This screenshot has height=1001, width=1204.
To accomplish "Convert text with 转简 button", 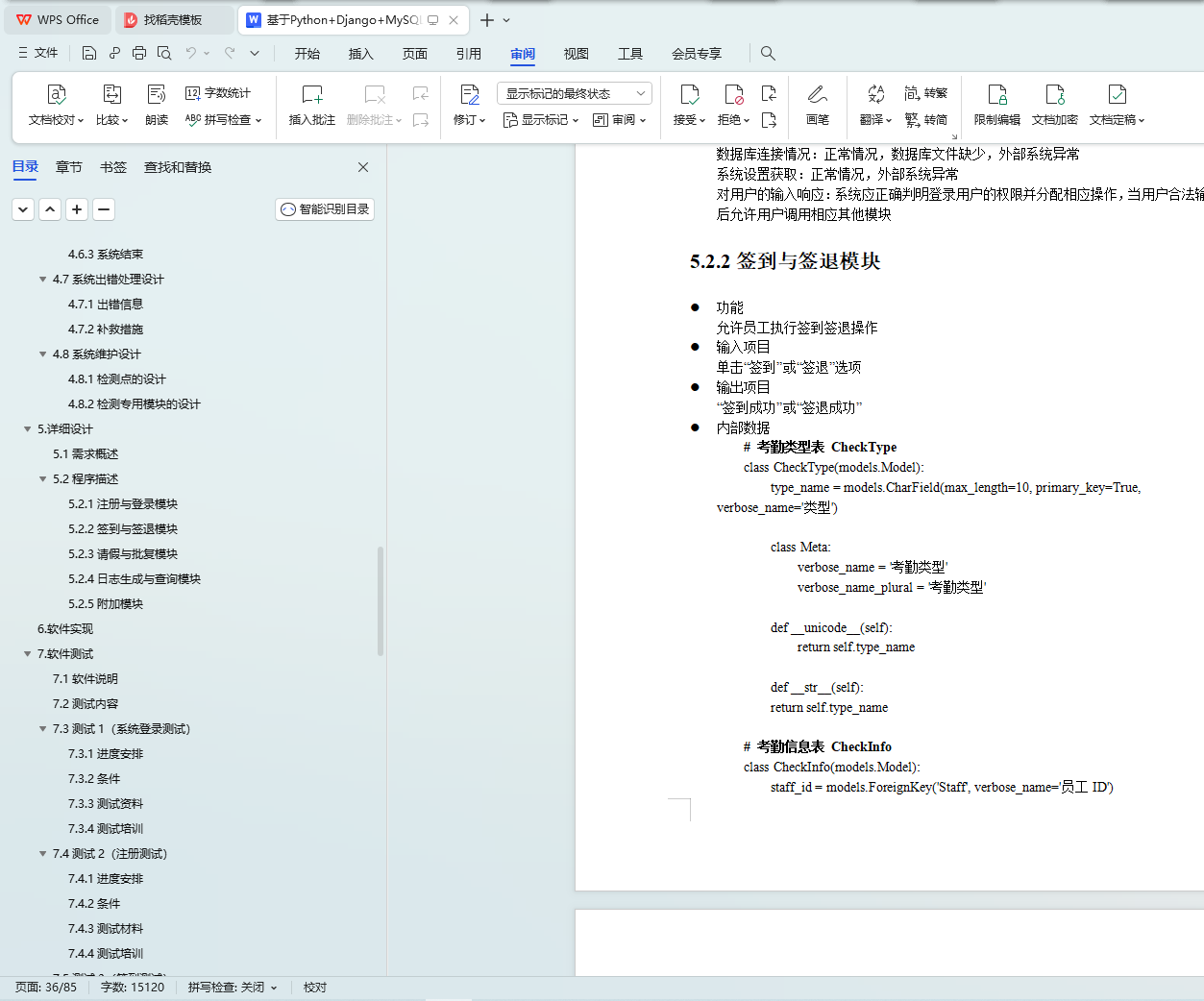I will 926,120.
